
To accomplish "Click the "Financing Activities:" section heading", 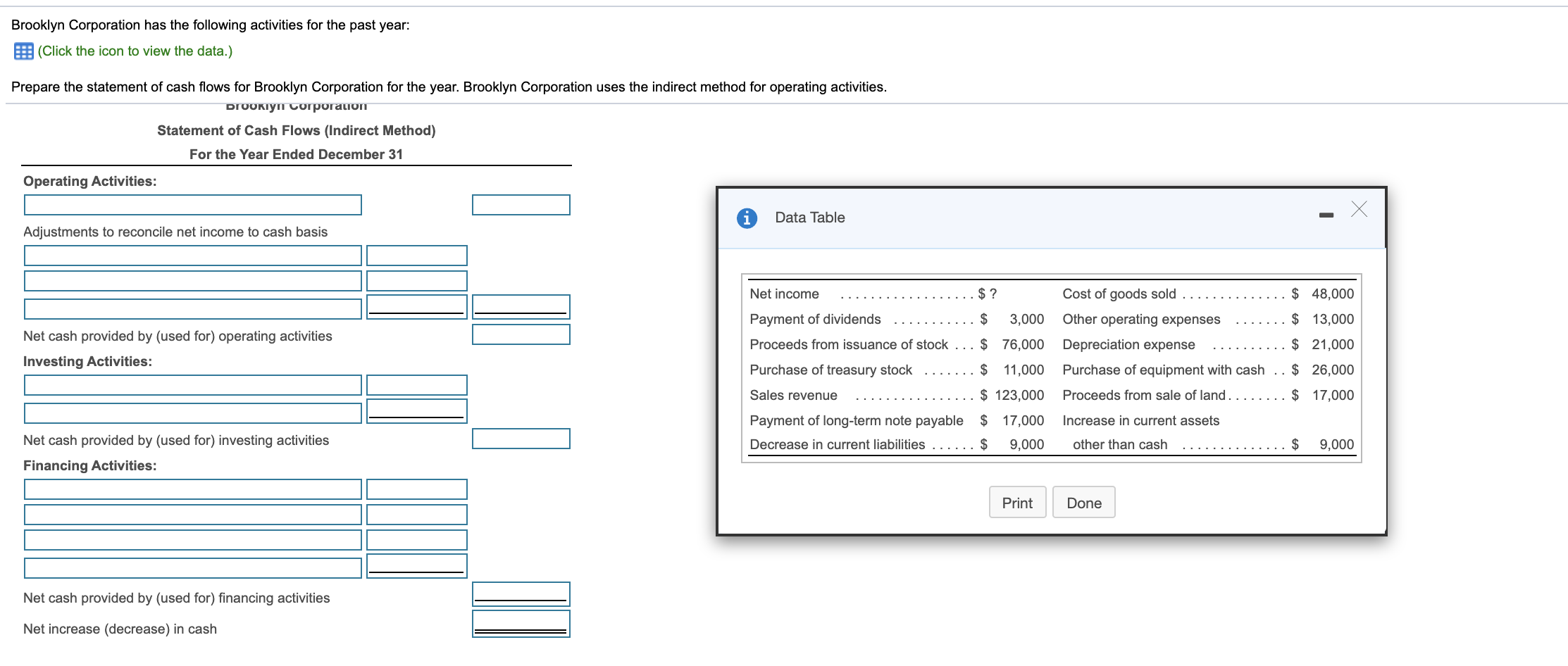I will click(90, 465).
